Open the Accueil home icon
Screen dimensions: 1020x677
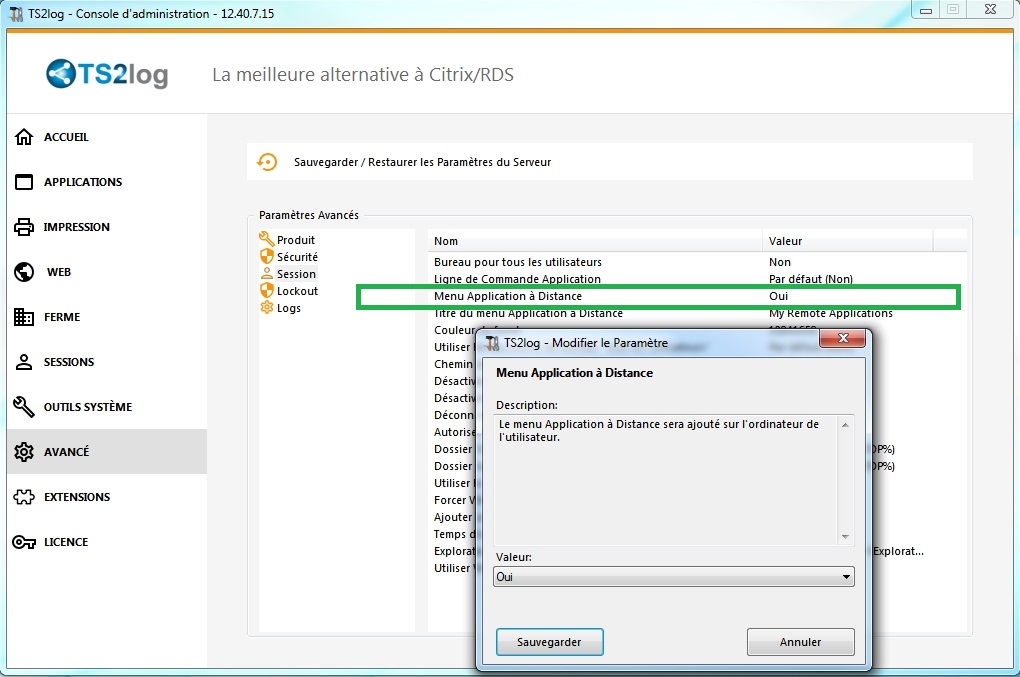24,137
